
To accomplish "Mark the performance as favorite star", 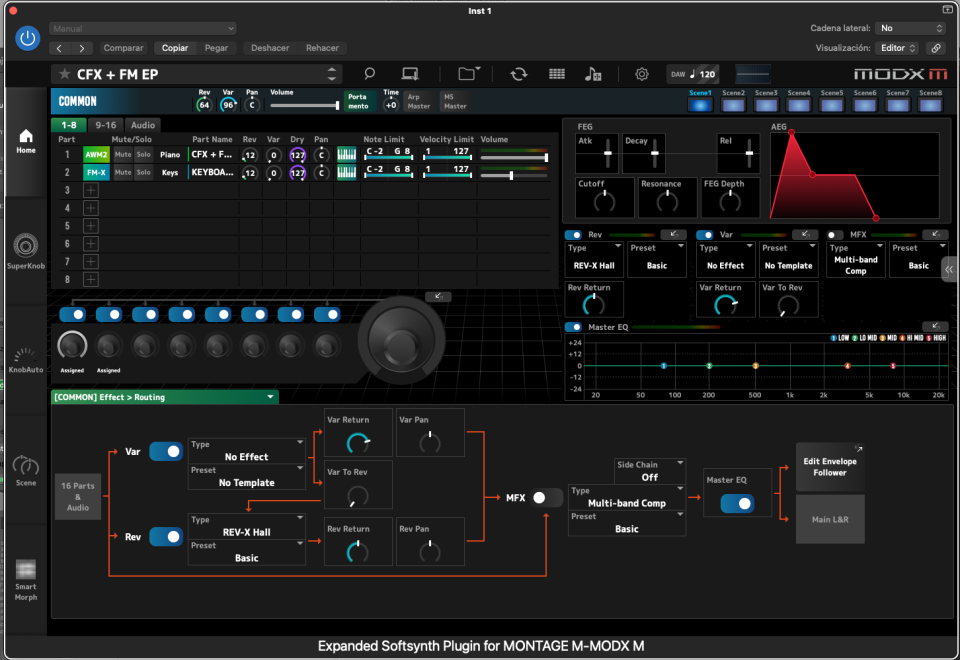I will pyautogui.click(x=64, y=74).
